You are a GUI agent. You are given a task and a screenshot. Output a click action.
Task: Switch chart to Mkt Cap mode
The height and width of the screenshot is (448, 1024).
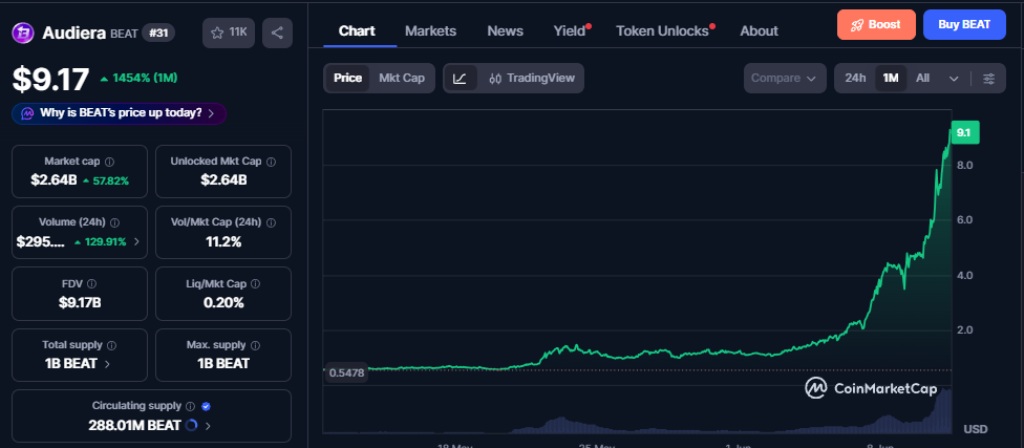[402, 78]
